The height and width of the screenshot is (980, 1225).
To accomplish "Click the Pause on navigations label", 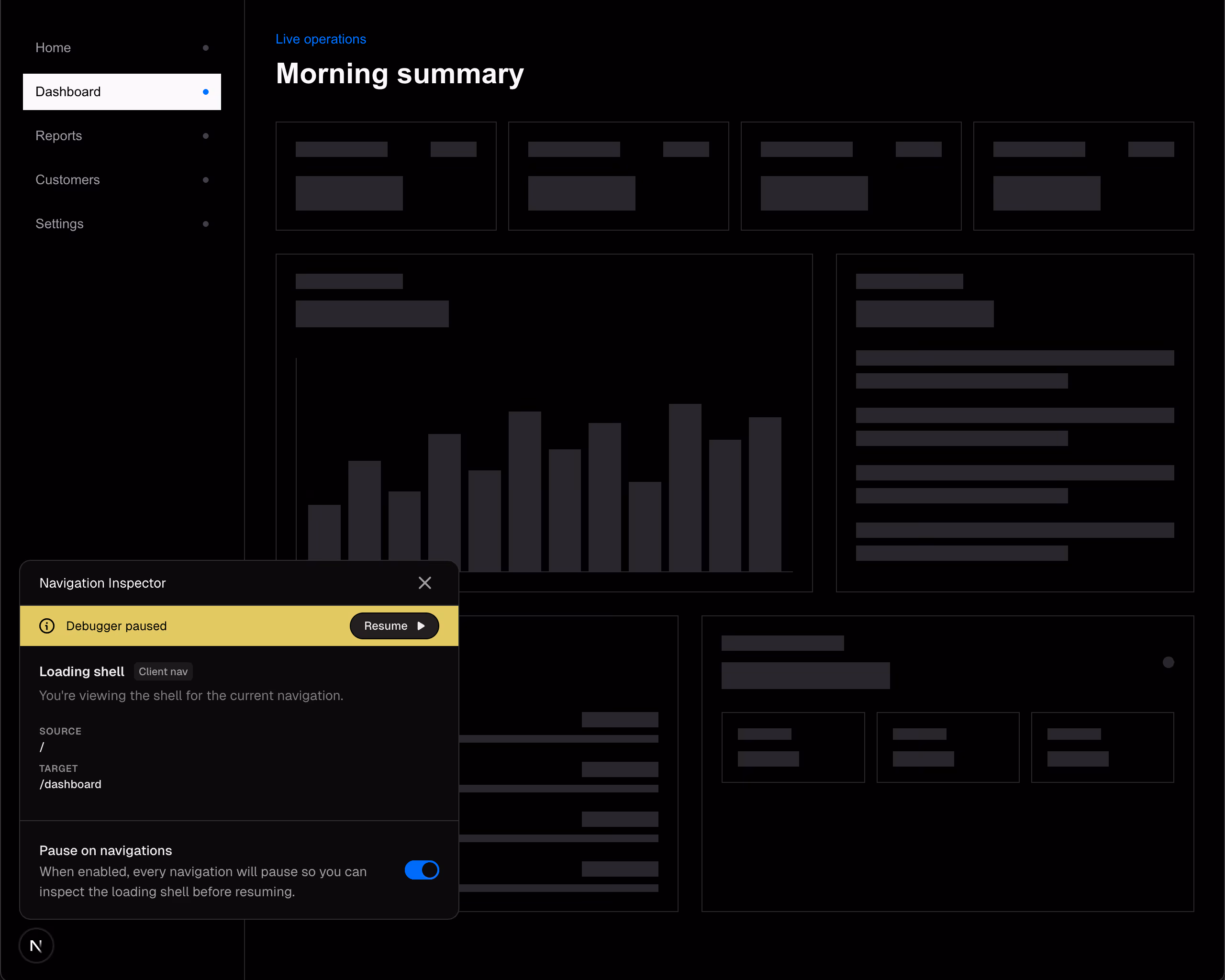I will coord(106,850).
